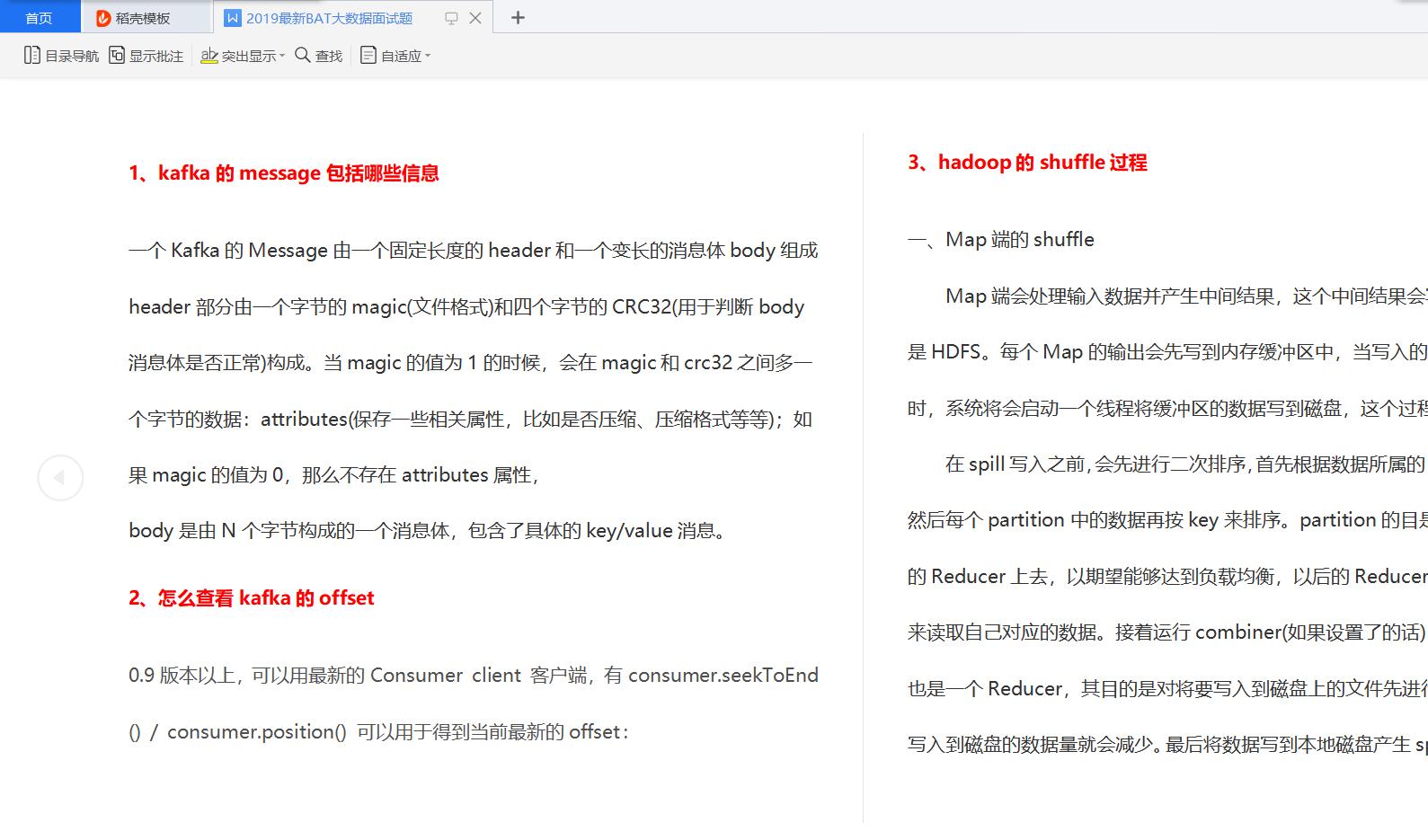This screenshot has width=1428, height=840.
Task: Click the 突出显示 highlight tool
Action: click(x=238, y=56)
